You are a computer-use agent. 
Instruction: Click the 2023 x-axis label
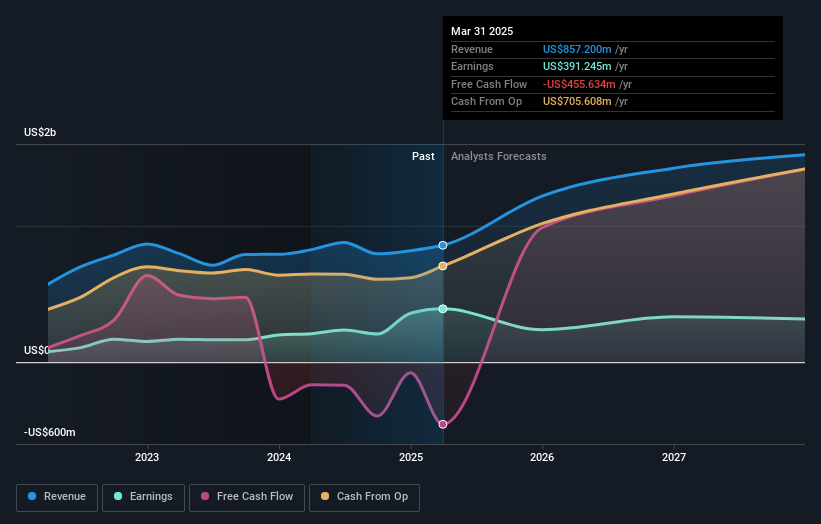pos(147,458)
